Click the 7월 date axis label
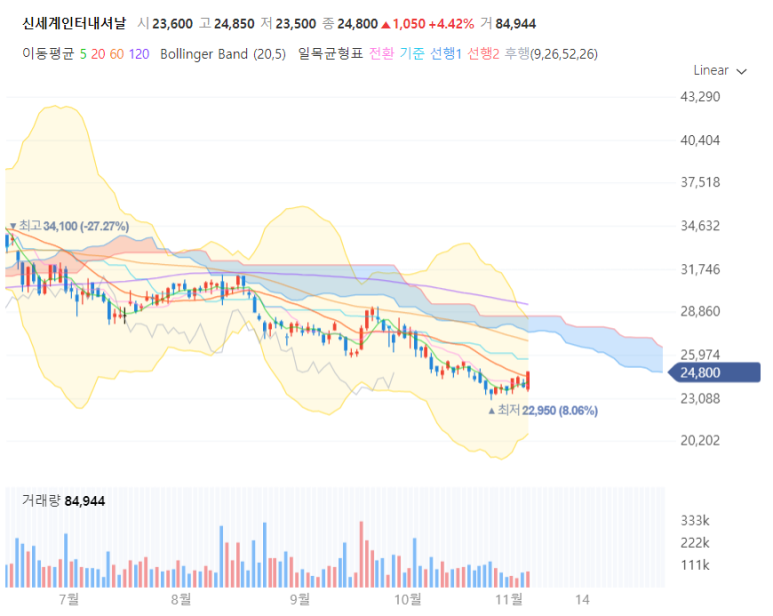Viewport: 773px width, 616px height. click(x=69, y=600)
